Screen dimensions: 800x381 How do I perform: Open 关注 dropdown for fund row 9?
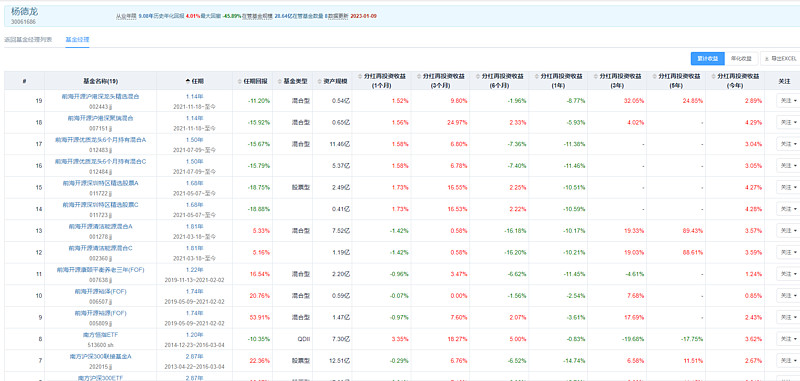click(788, 317)
